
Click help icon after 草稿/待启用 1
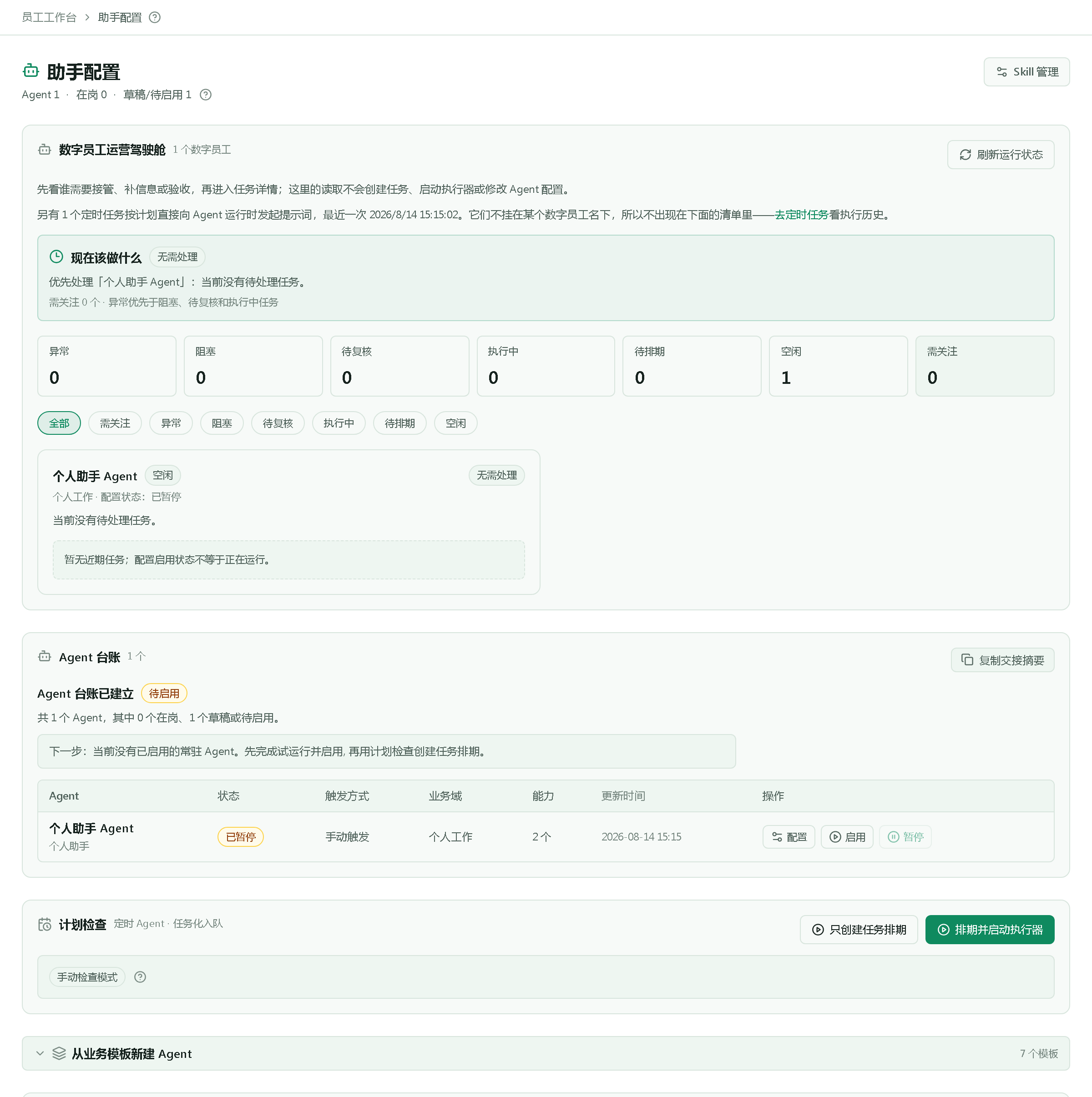click(x=206, y=95)
